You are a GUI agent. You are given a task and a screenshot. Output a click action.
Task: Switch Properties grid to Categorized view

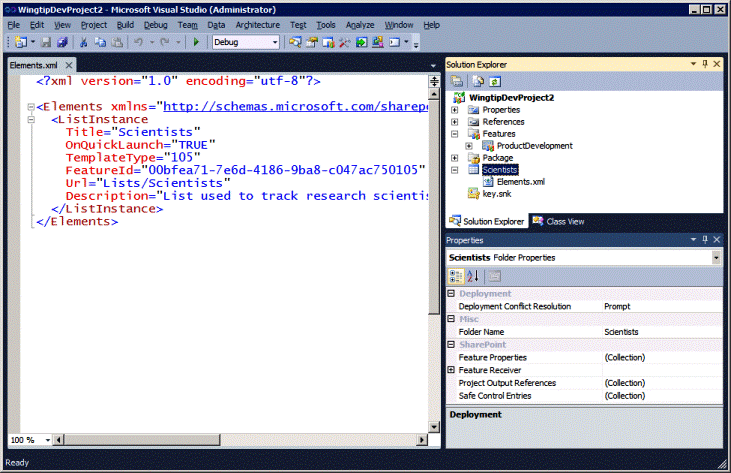pos(456,276)
